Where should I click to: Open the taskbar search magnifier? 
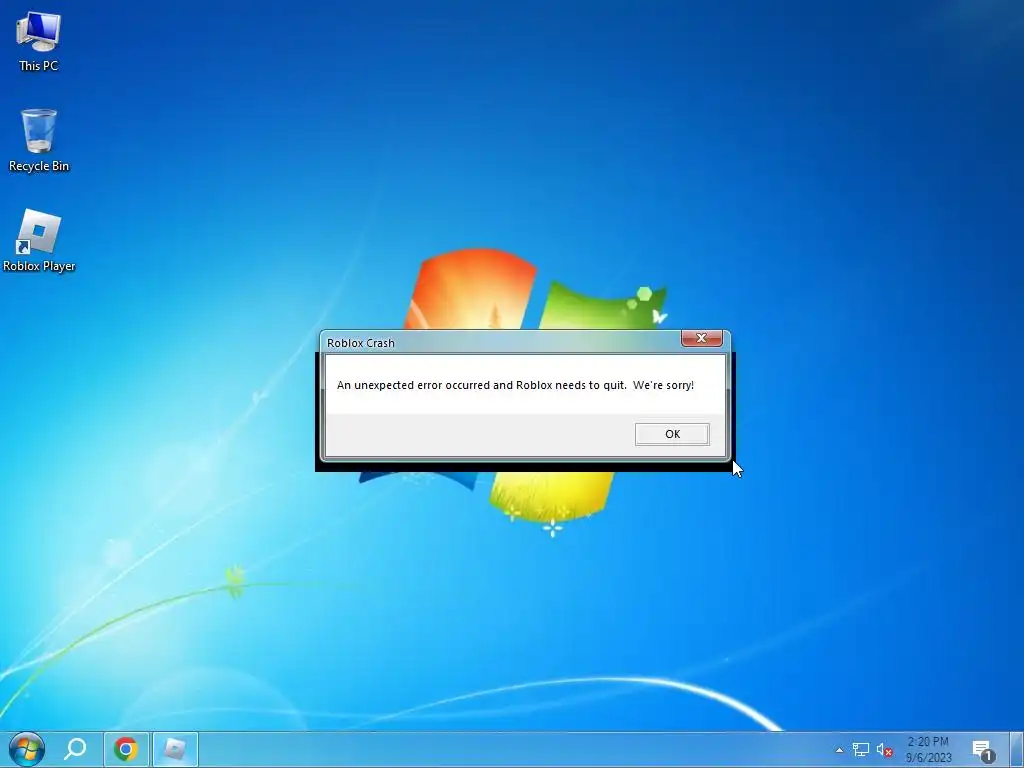pos(74,749)
